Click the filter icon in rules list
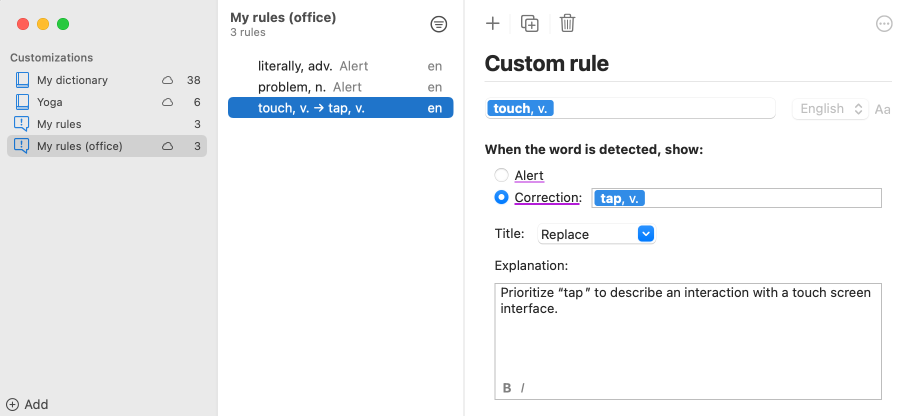The image size is (907, 416). [438, 24]
